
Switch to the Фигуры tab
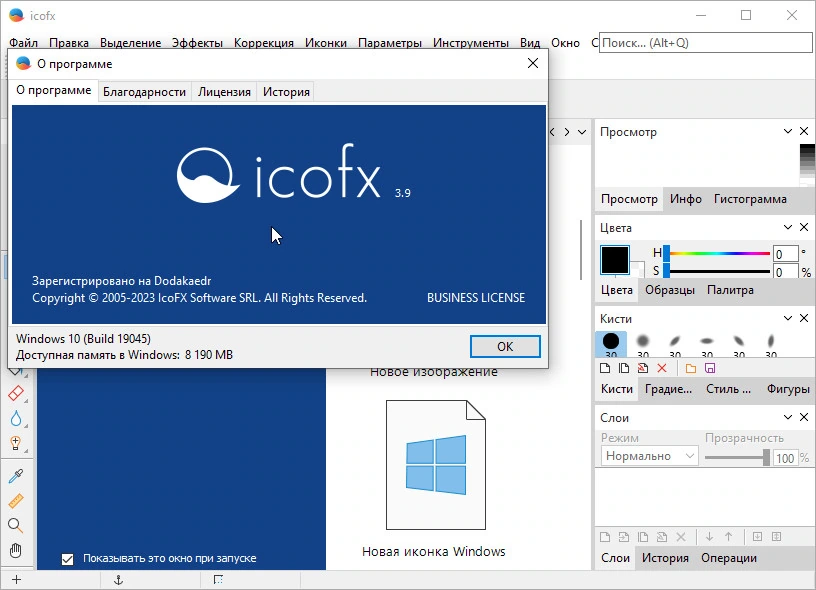pos(788,389)
